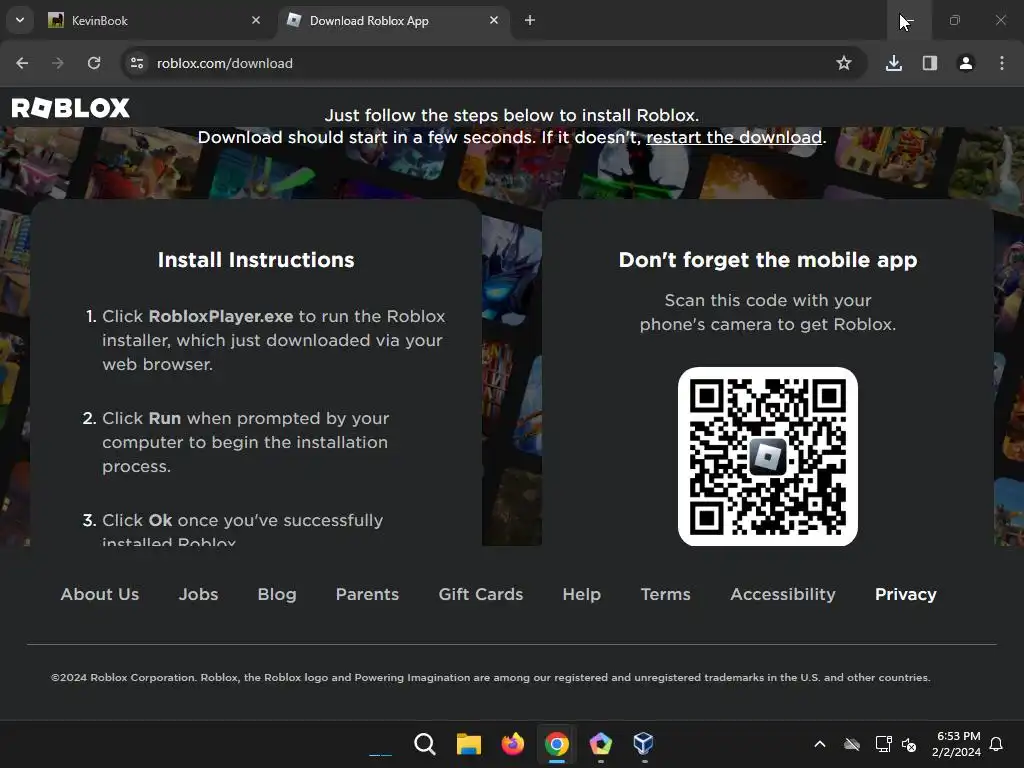Click the Roblox logo
This screenshot has height=768, width=1024.
71,108
